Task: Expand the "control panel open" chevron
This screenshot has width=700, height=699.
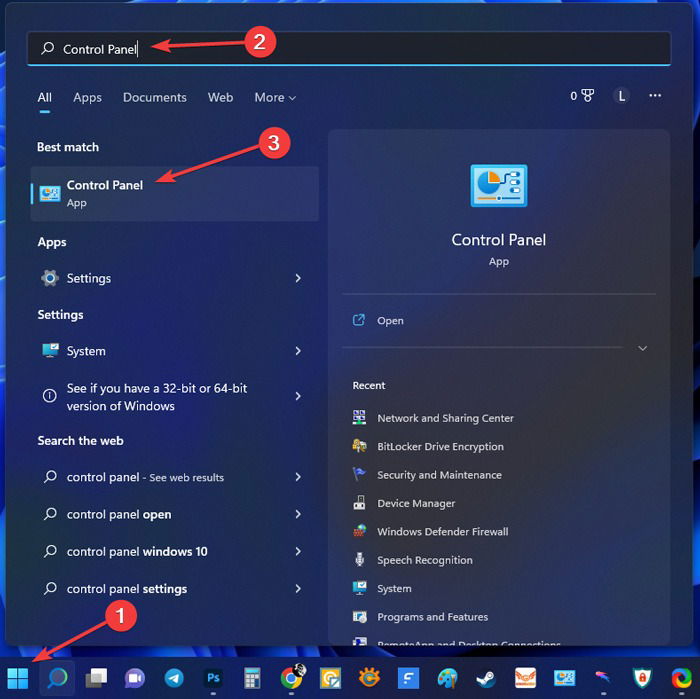Action: [x=298, y=514]
